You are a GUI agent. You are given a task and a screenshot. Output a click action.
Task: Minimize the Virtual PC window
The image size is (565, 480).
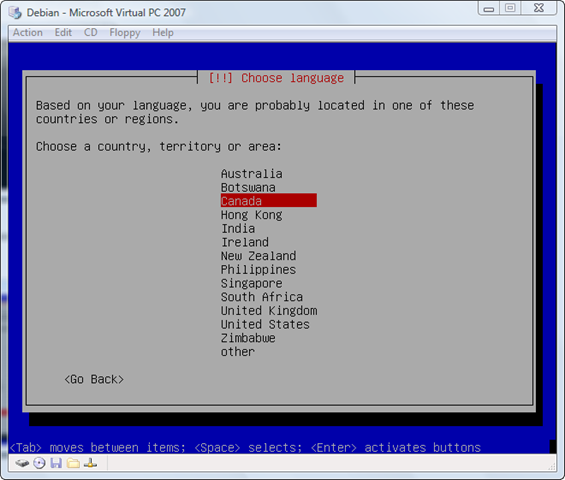coord(489,8)
